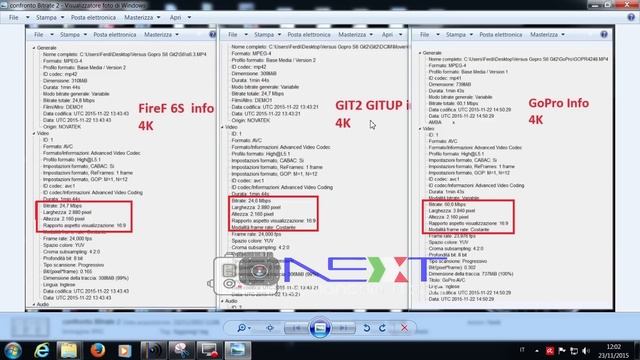Switch to the Photo Viewer taskbar button
The image size is (640, 360).
click(238, 350)
